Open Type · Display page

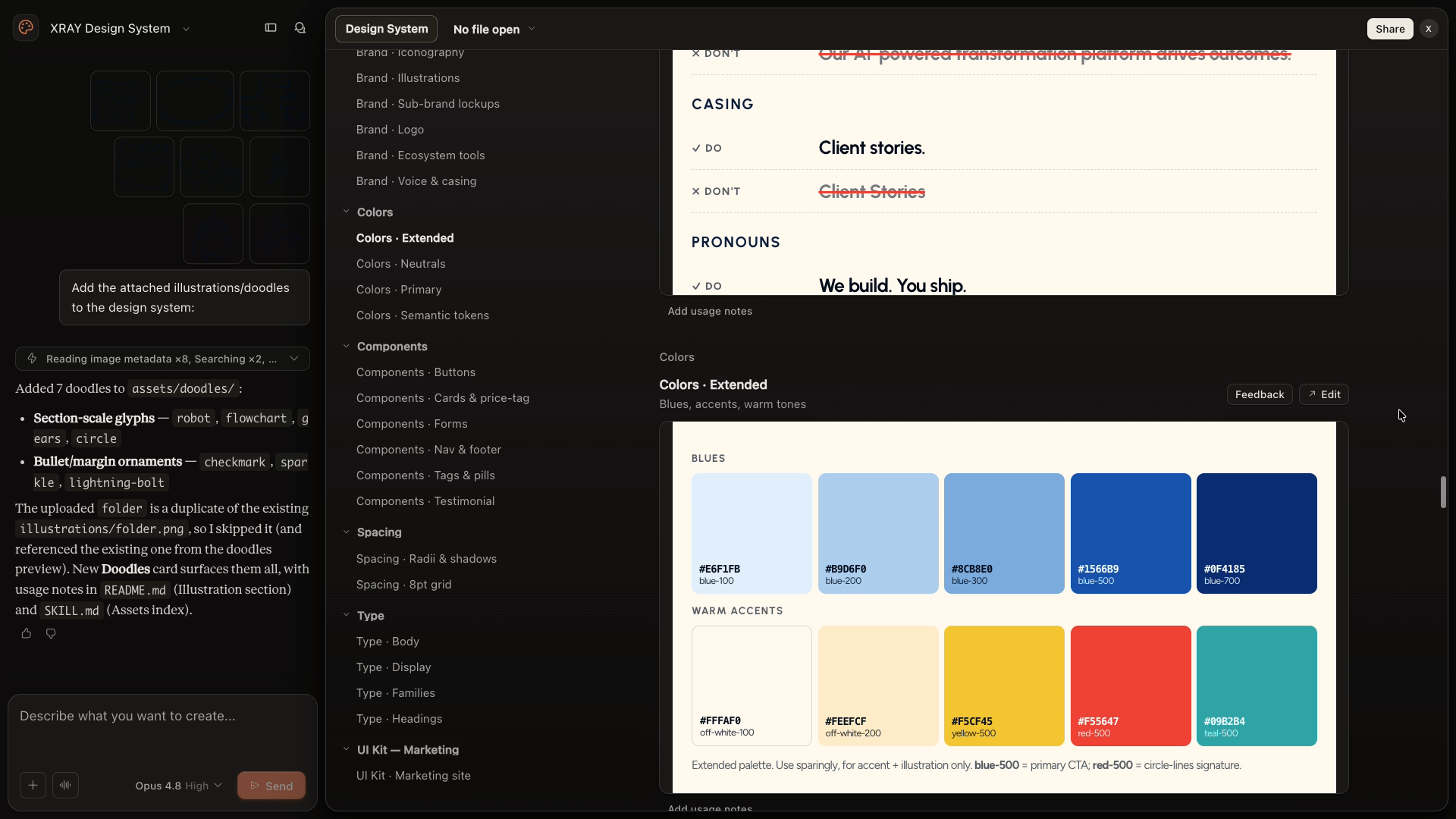coord(394,667)
